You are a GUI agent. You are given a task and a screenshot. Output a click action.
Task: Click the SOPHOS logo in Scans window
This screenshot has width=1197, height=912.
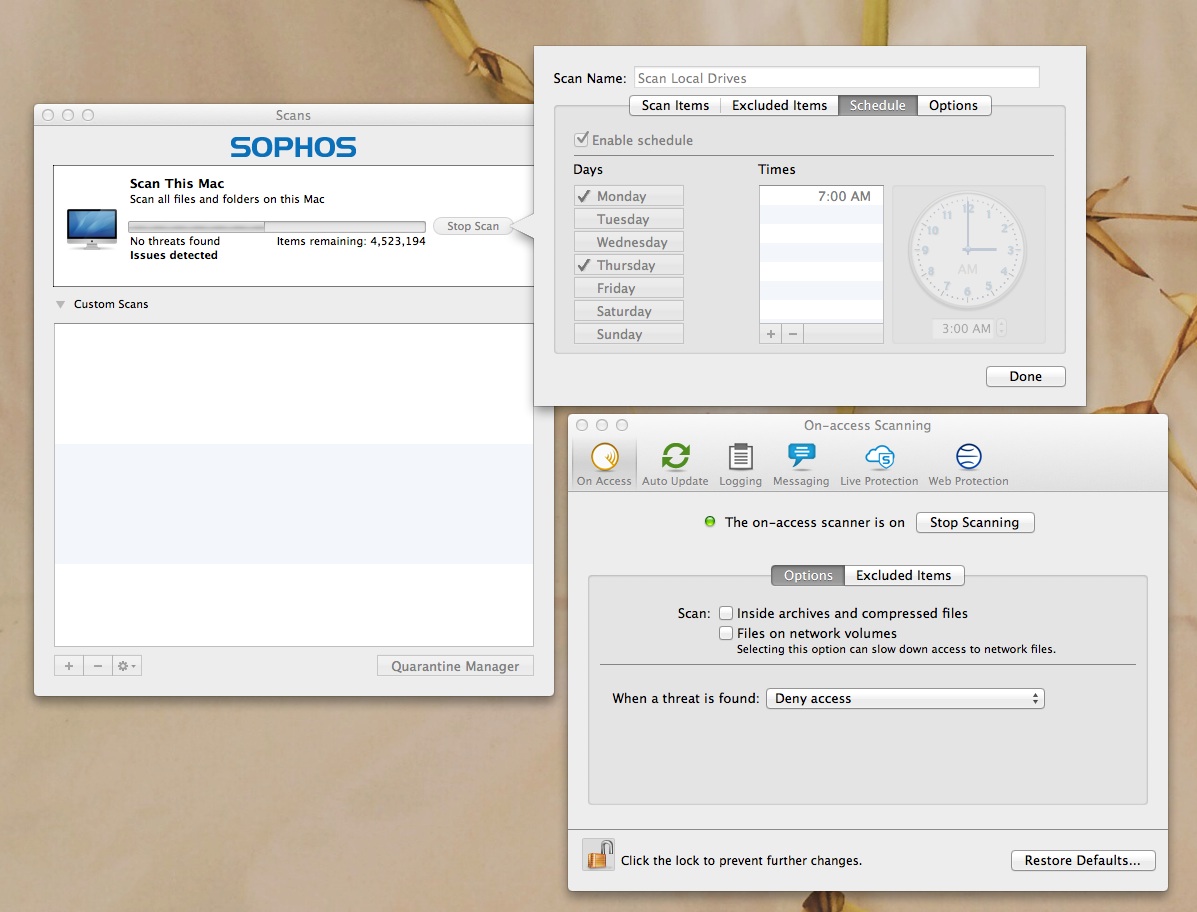293,147
